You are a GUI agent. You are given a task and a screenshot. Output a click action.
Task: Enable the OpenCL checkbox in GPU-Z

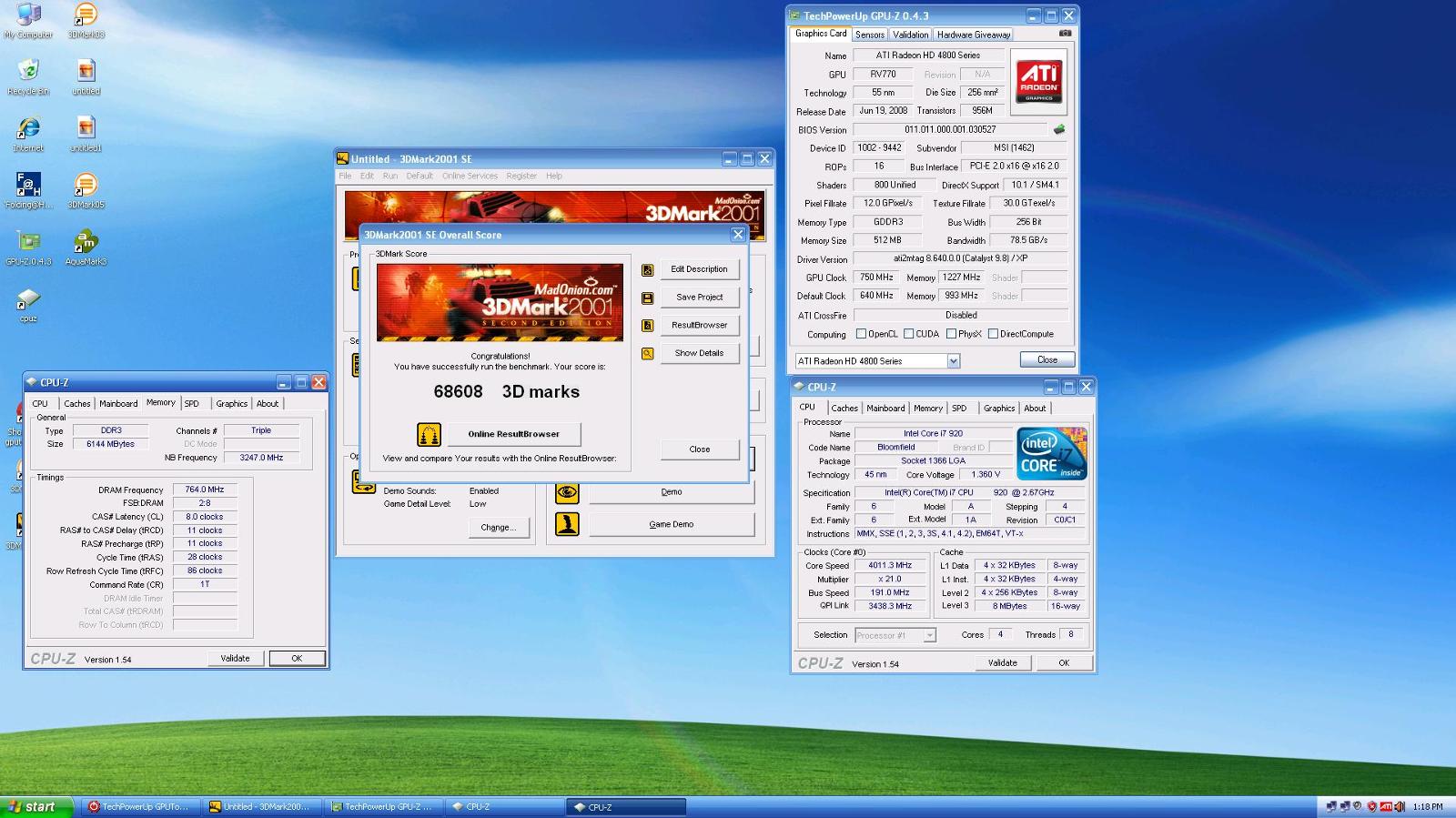[861, 334]
